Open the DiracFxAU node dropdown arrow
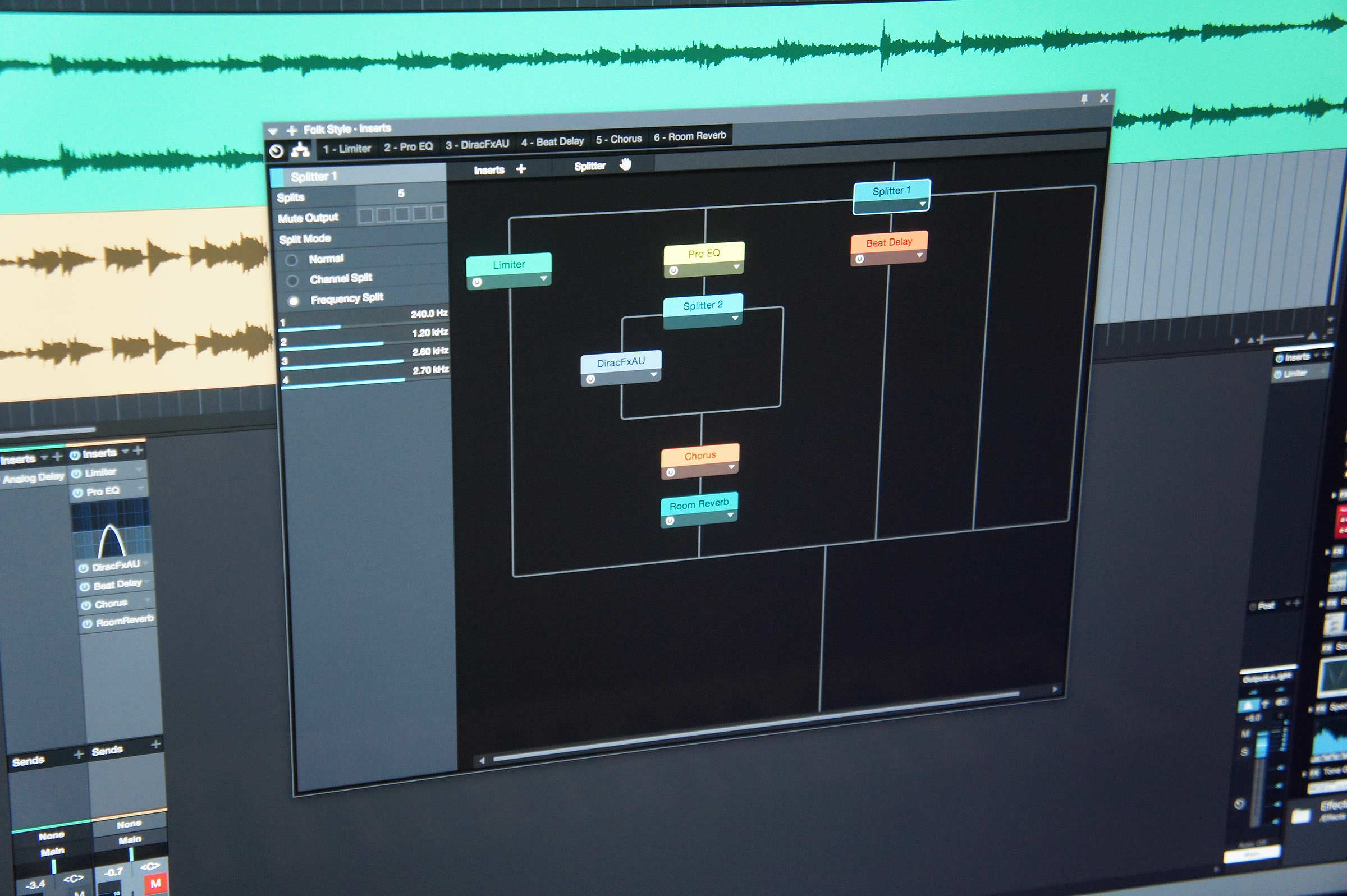The image size is (1347, 896). [653, 374]
